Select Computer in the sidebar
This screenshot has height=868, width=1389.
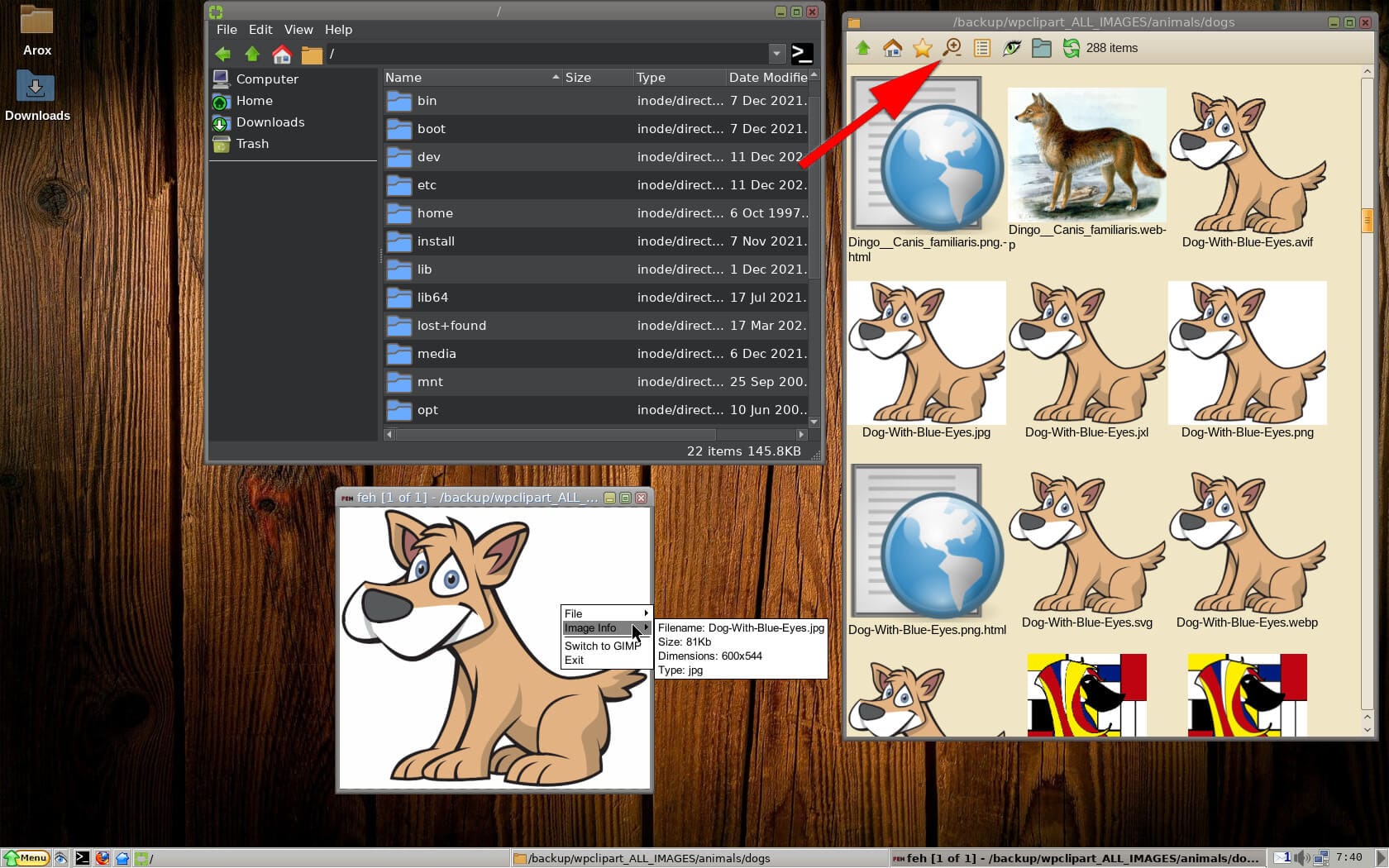coord(266,79)
